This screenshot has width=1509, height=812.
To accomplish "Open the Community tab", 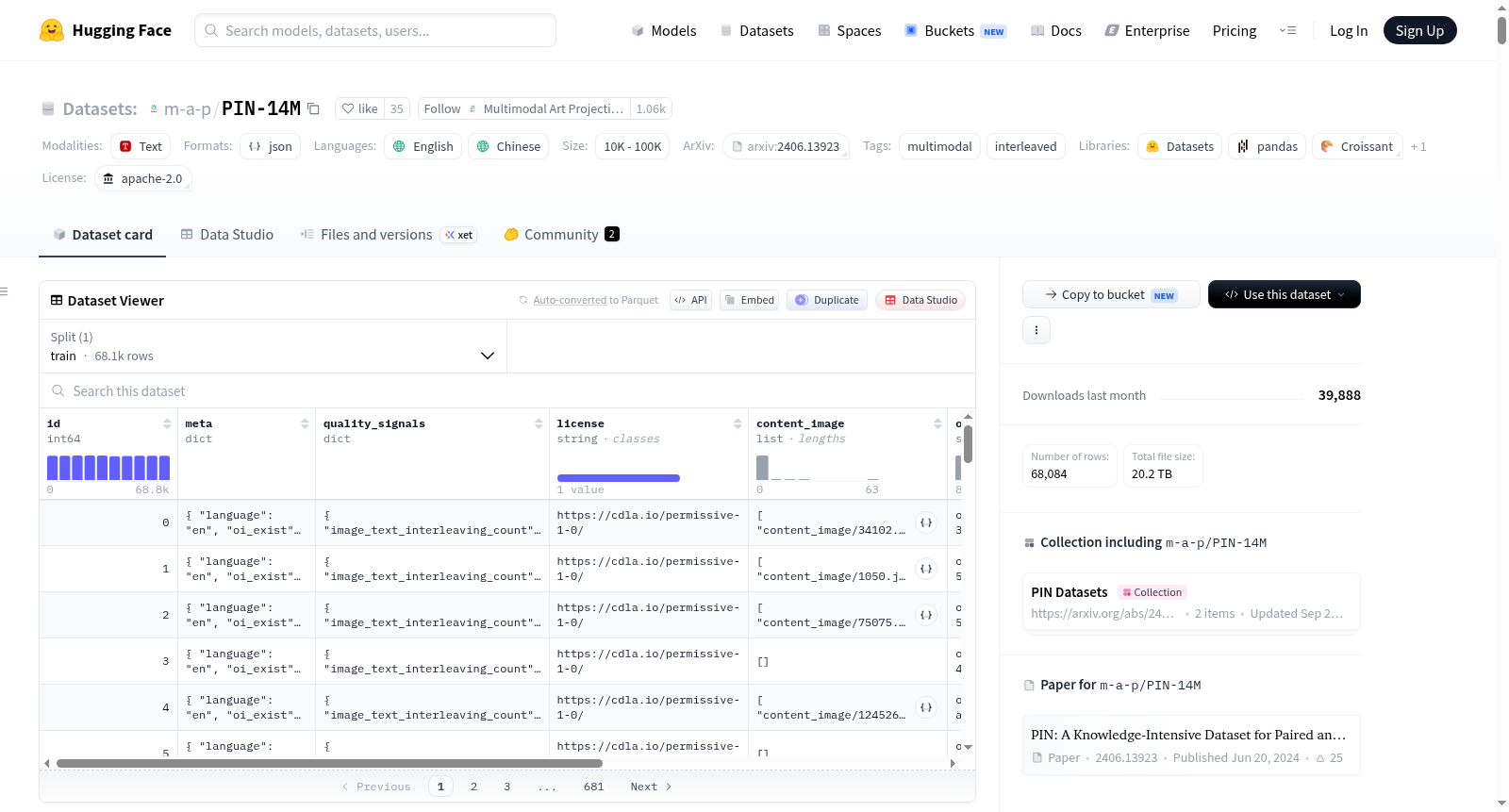I will click(x=561, y=235).
